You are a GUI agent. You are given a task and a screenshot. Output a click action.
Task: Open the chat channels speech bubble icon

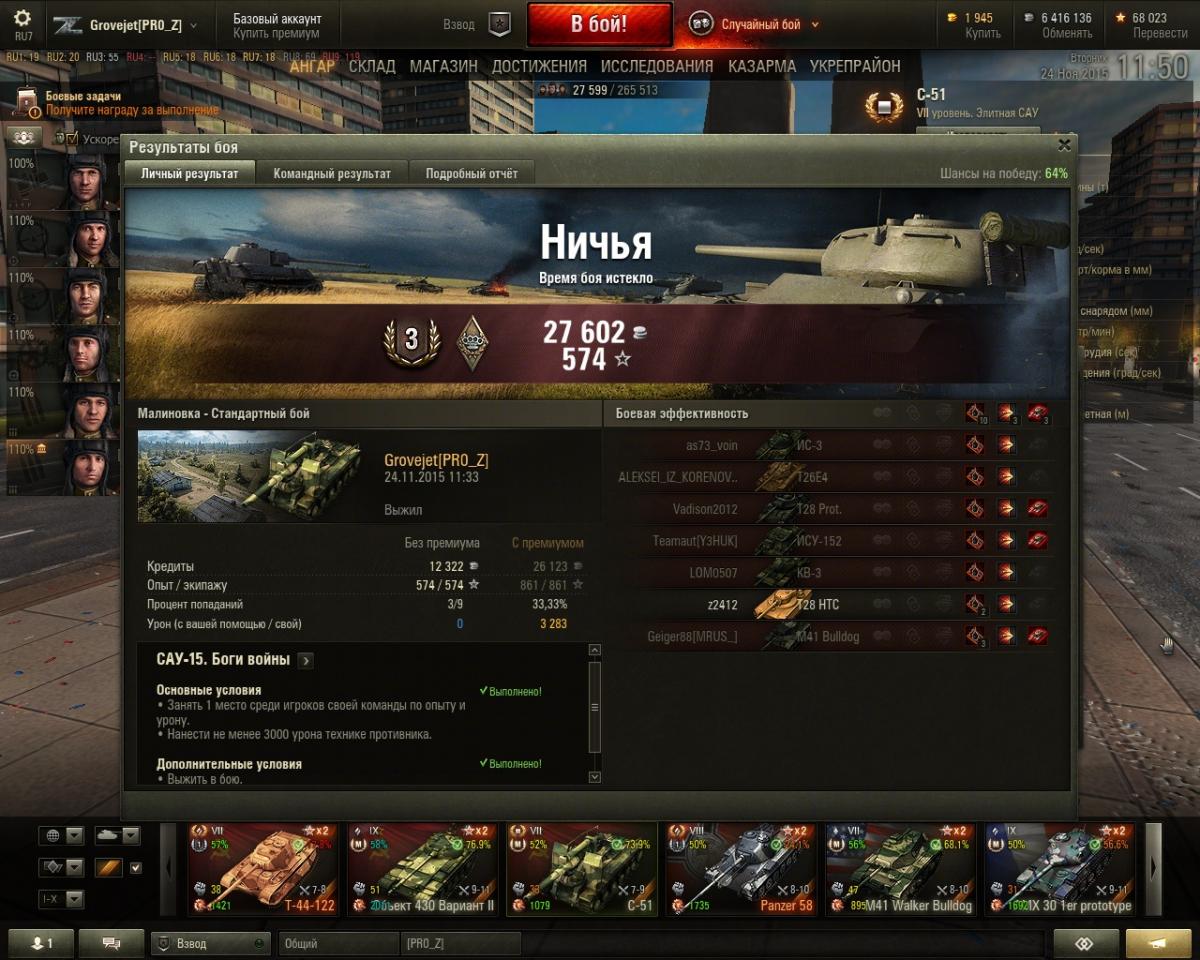[111, 943]
